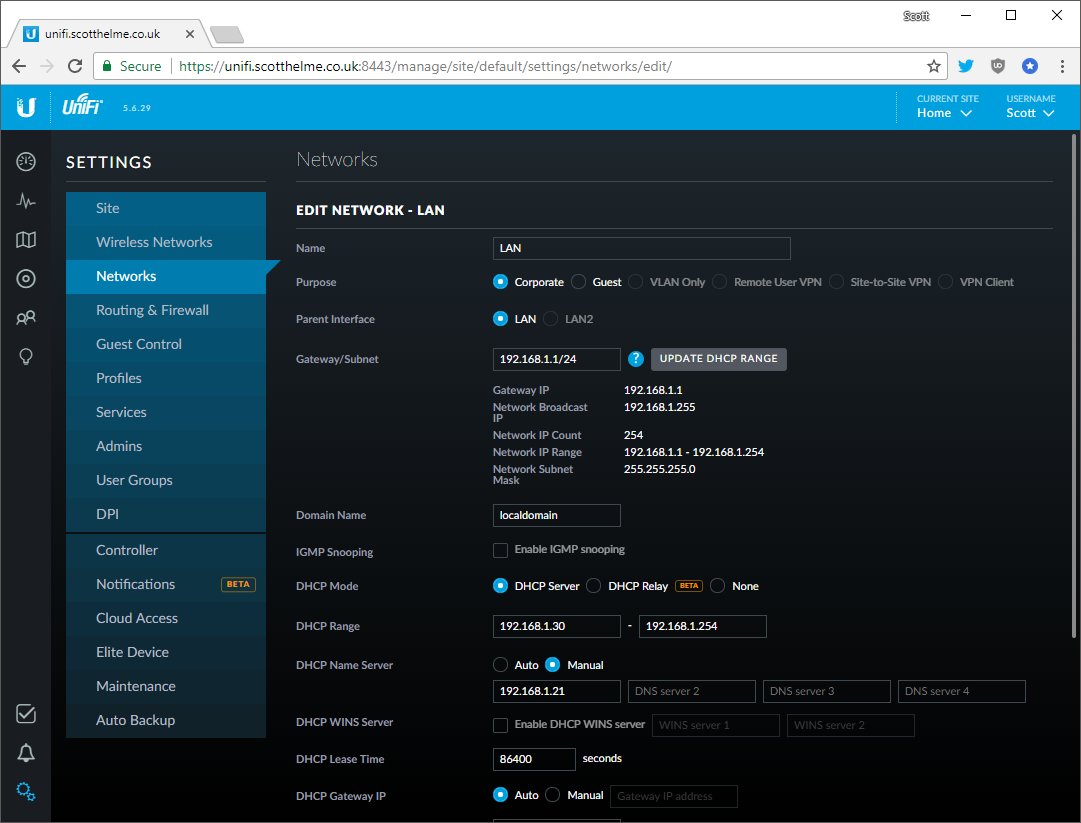Open the Devices list
1081x823 pixels.
tap(25, 278)
